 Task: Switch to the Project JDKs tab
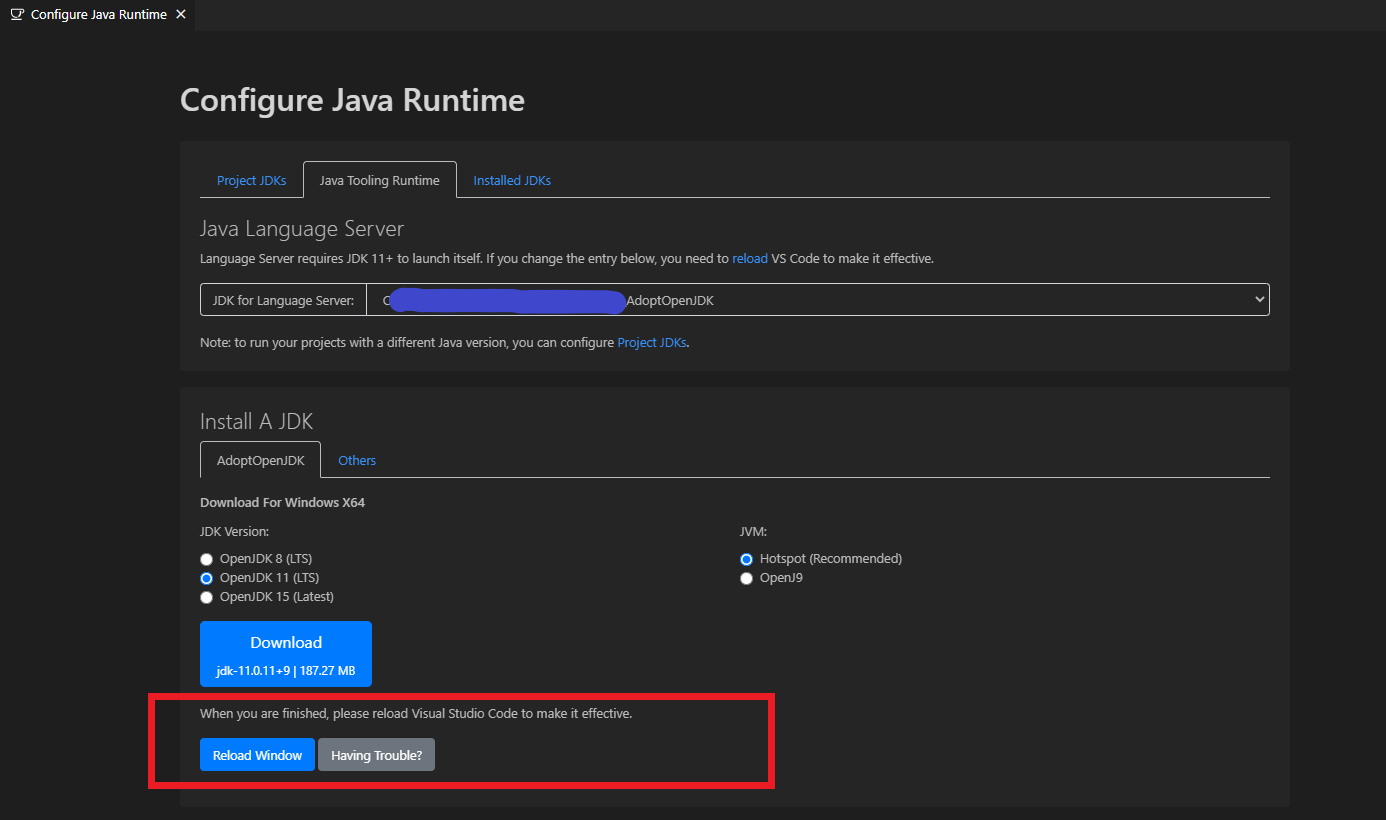(x=251, y=181)
